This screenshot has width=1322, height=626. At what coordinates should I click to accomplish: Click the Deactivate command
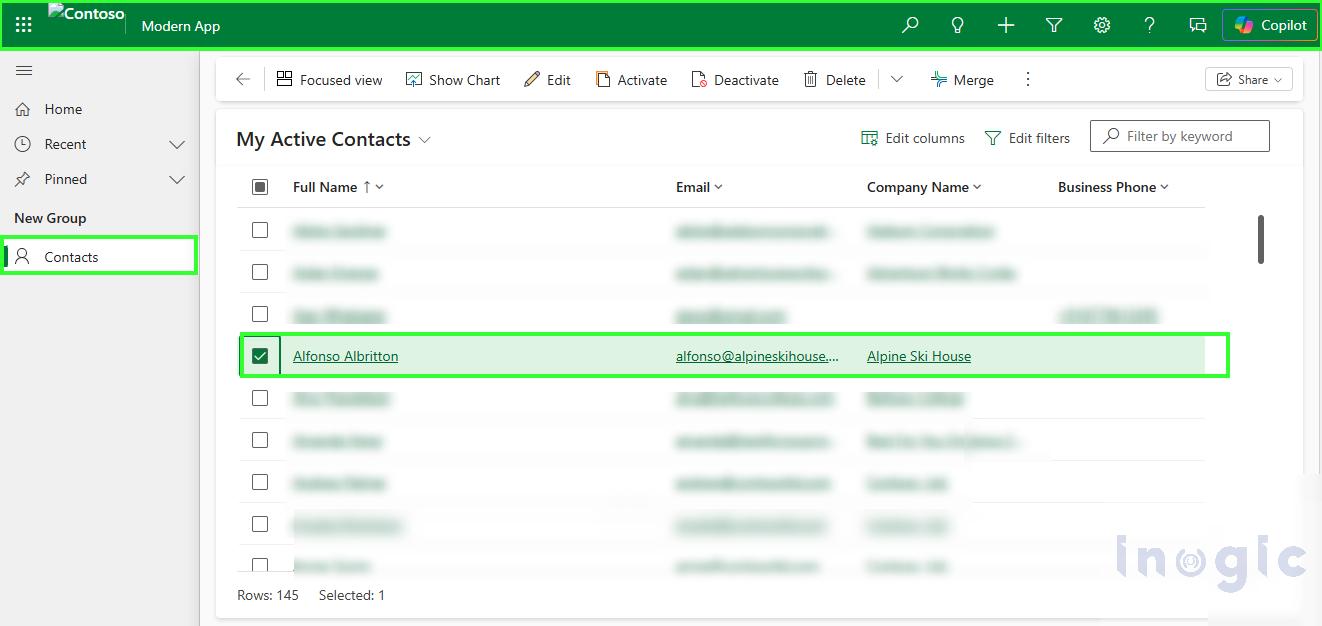click(x=735, y=80)
